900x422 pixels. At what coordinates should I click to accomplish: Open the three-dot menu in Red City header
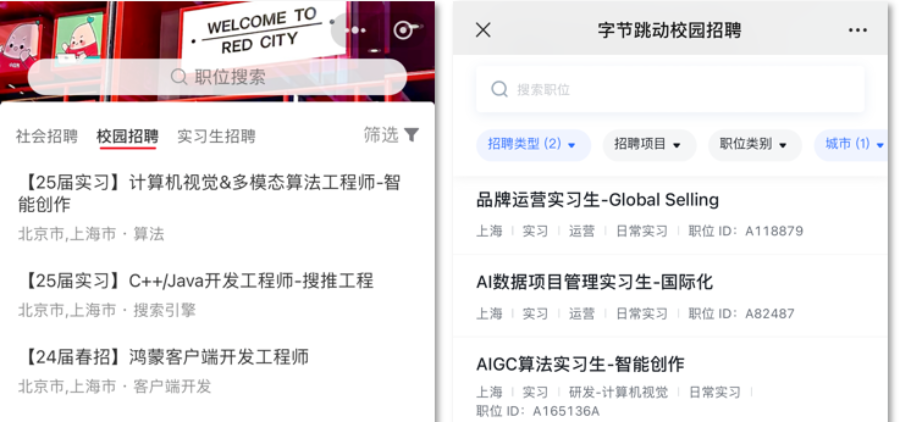tap(355, 30)
